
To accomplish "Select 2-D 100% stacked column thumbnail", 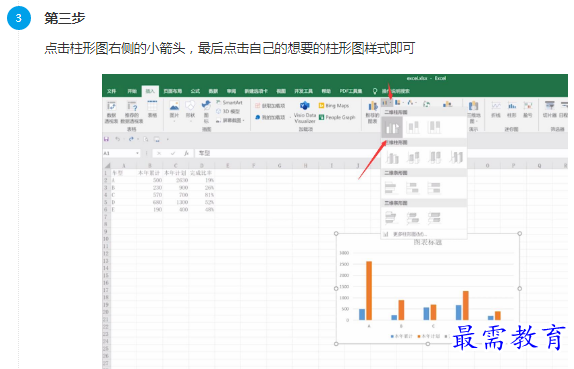I will point(435,127).
